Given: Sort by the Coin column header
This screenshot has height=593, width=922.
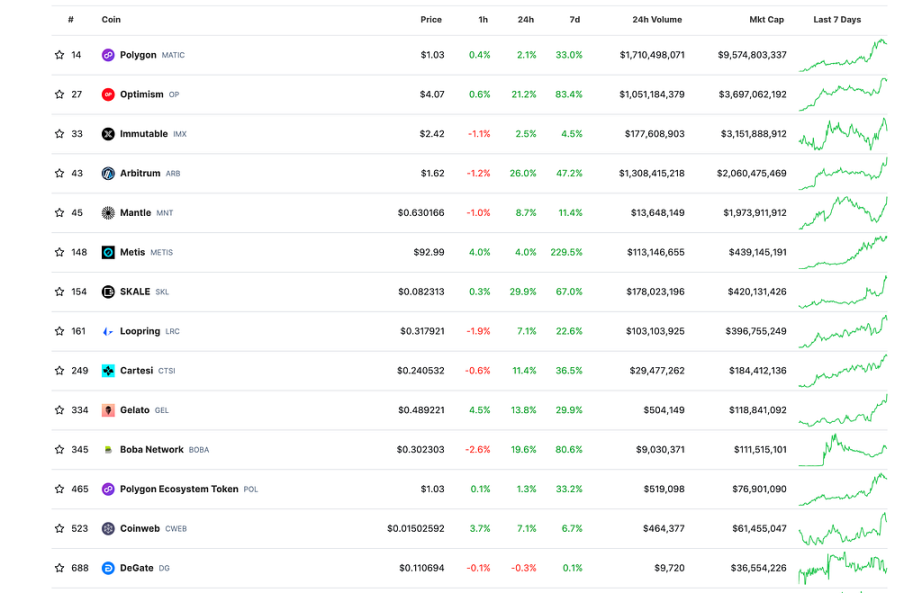Looking at the screenshot, I should [x=111, y=19].
